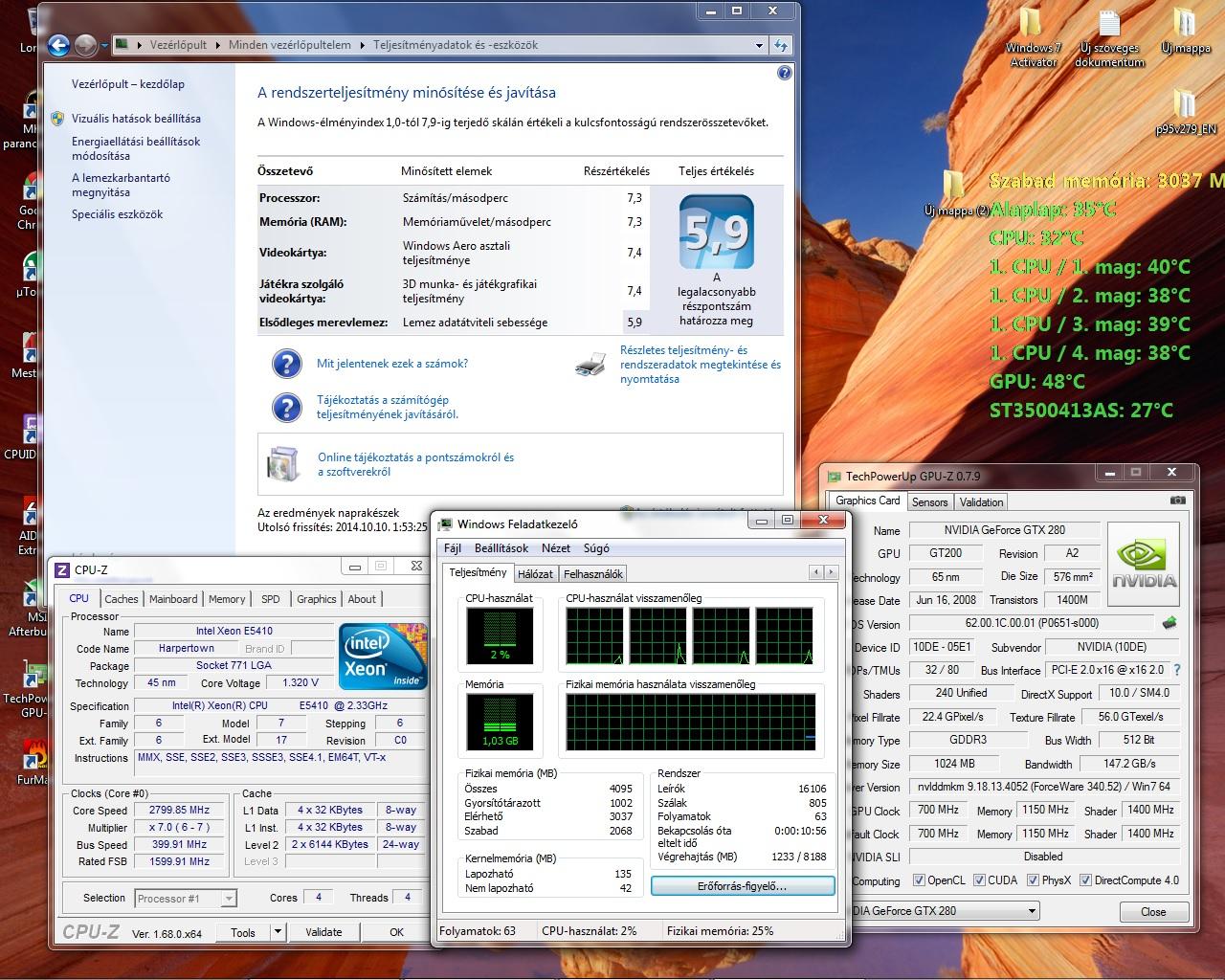The width and height of the screenshot is (1225, 980).
Task: Click the question icon beside 'Tájékoztatás a számítógép'
Action: pyautogui.click(x=287, y=408)
